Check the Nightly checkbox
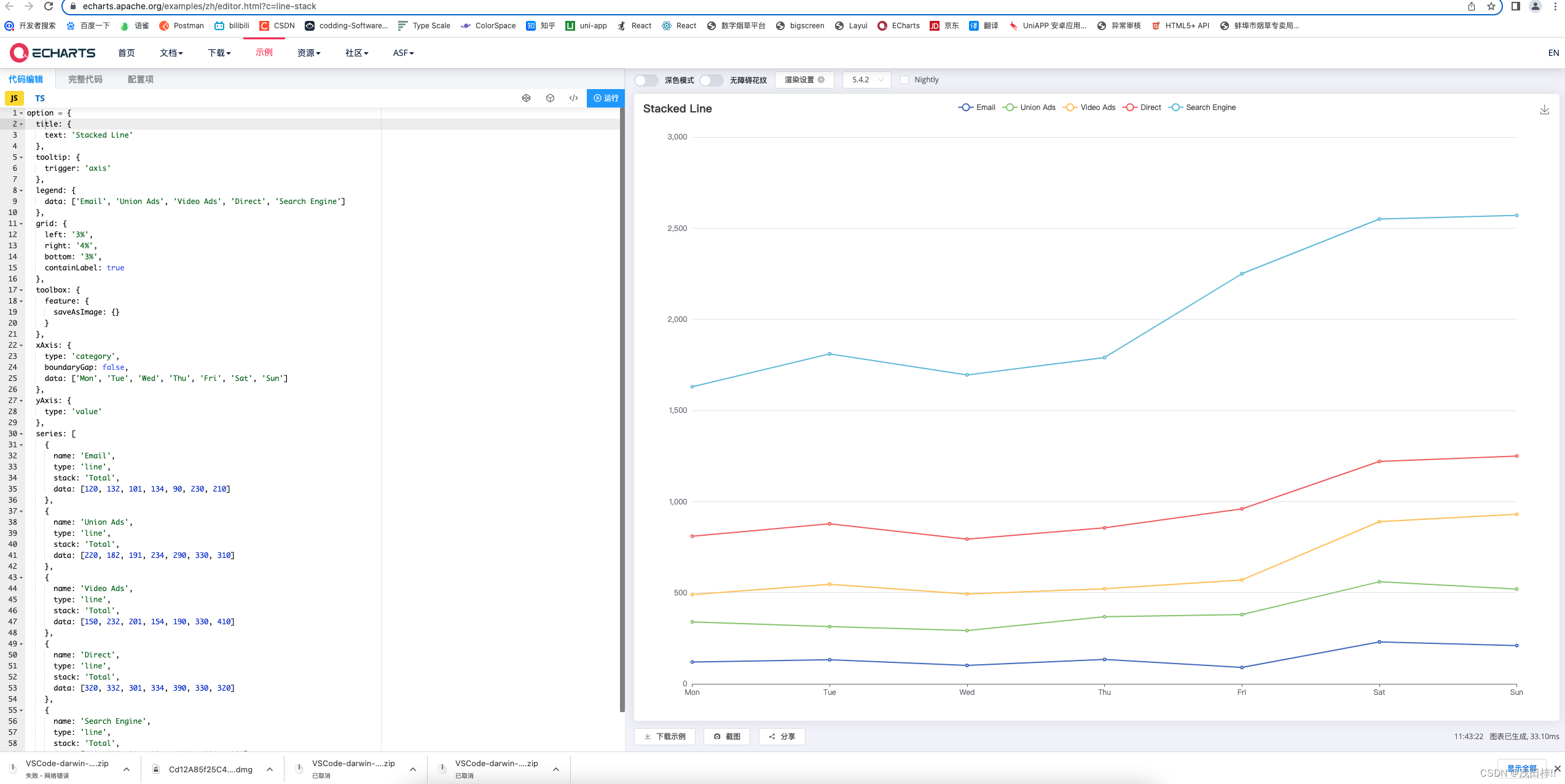Viewport: 1565px width, 784px height. point(904,79)
